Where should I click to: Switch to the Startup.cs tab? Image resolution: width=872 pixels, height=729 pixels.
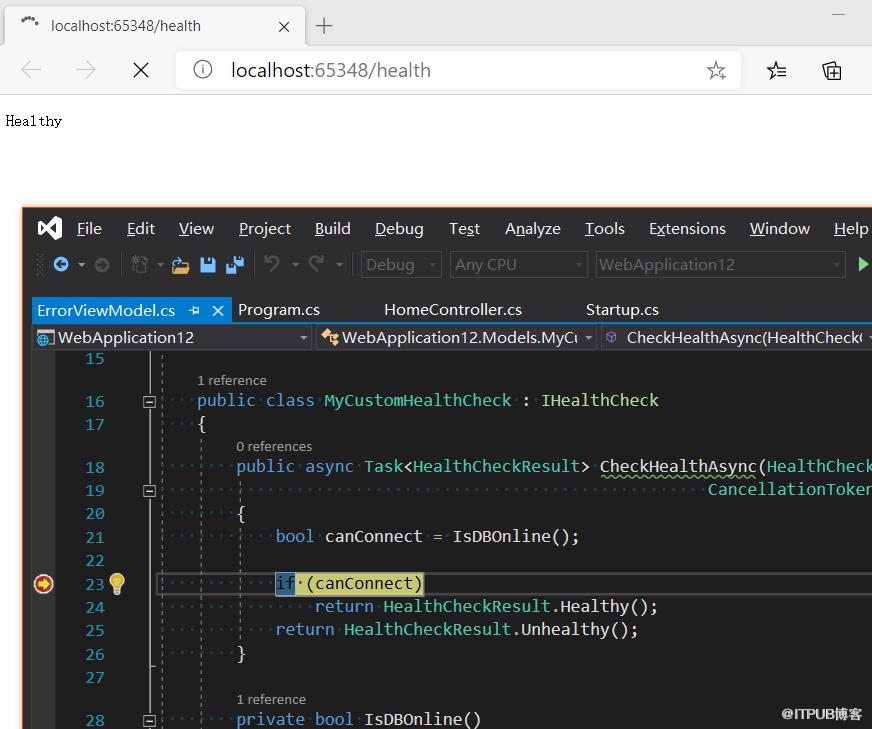click(x=622, y=310)
